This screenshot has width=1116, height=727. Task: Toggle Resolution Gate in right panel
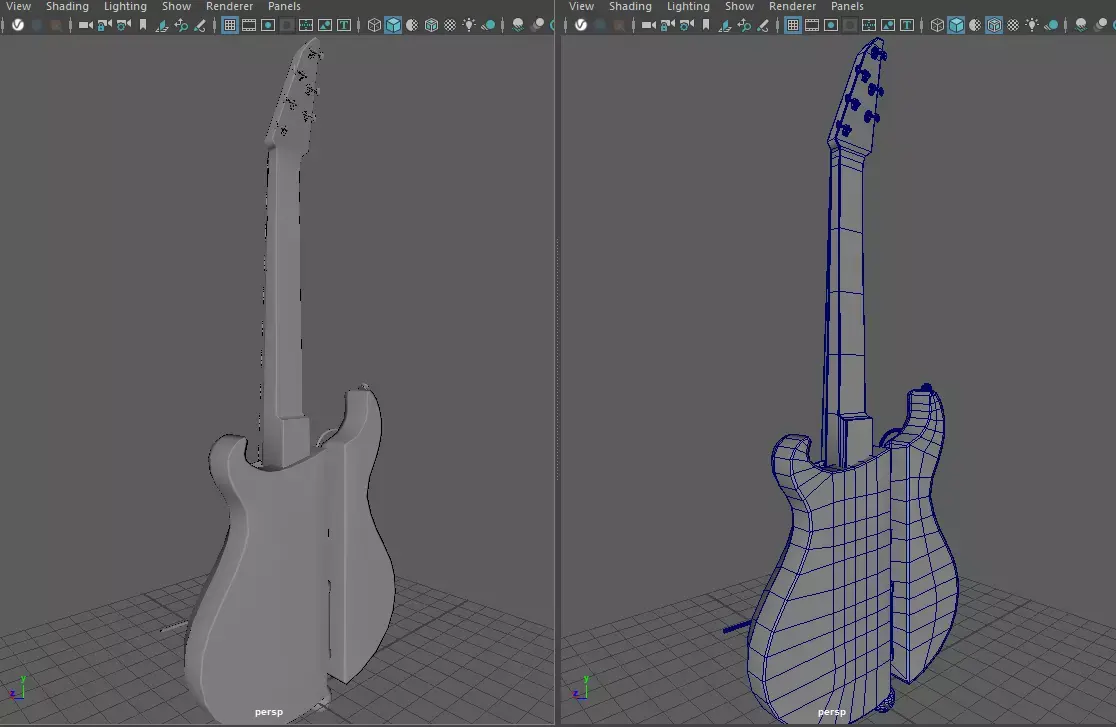pos(831,25)
